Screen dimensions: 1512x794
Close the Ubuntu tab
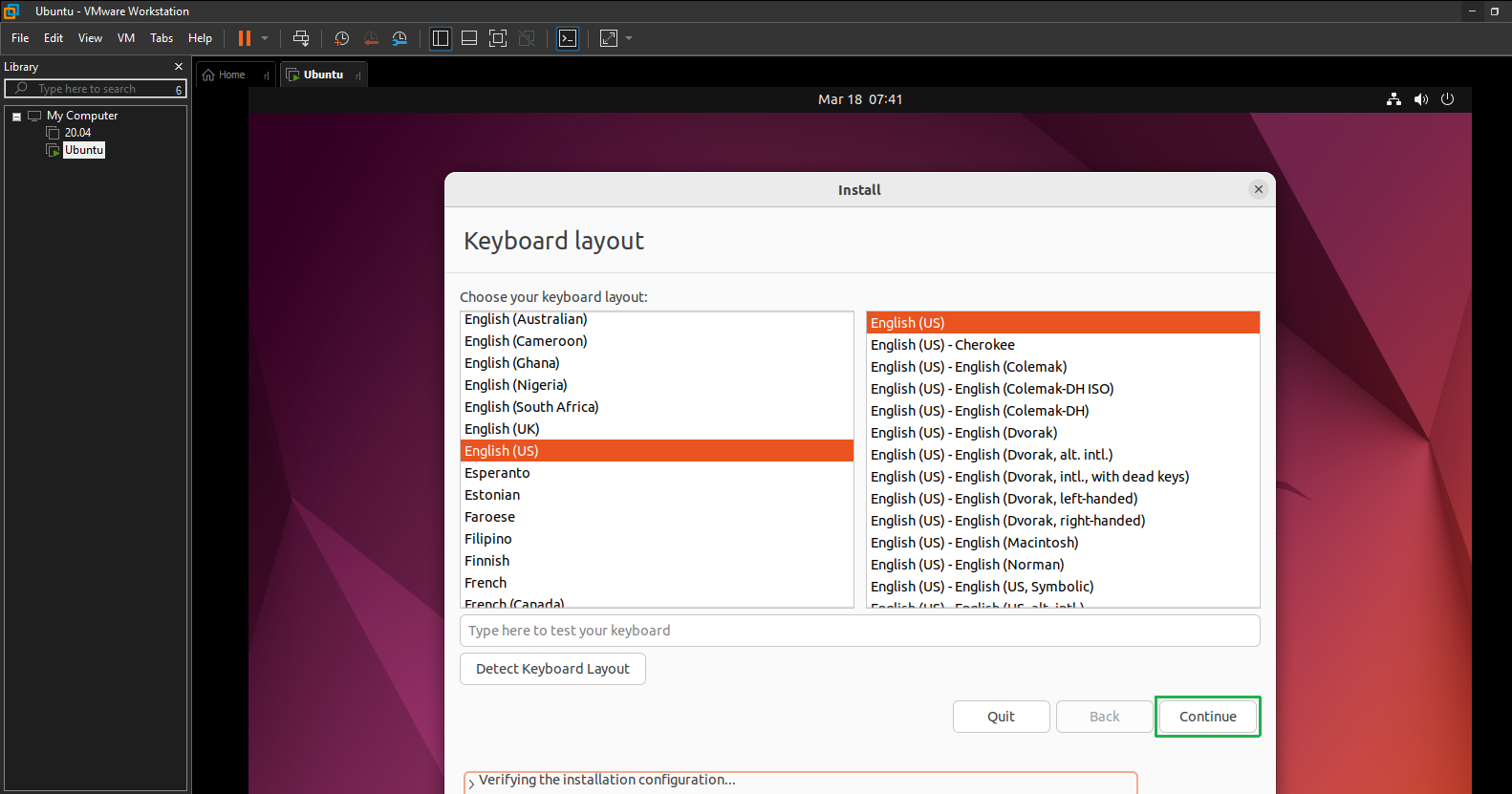357,75
